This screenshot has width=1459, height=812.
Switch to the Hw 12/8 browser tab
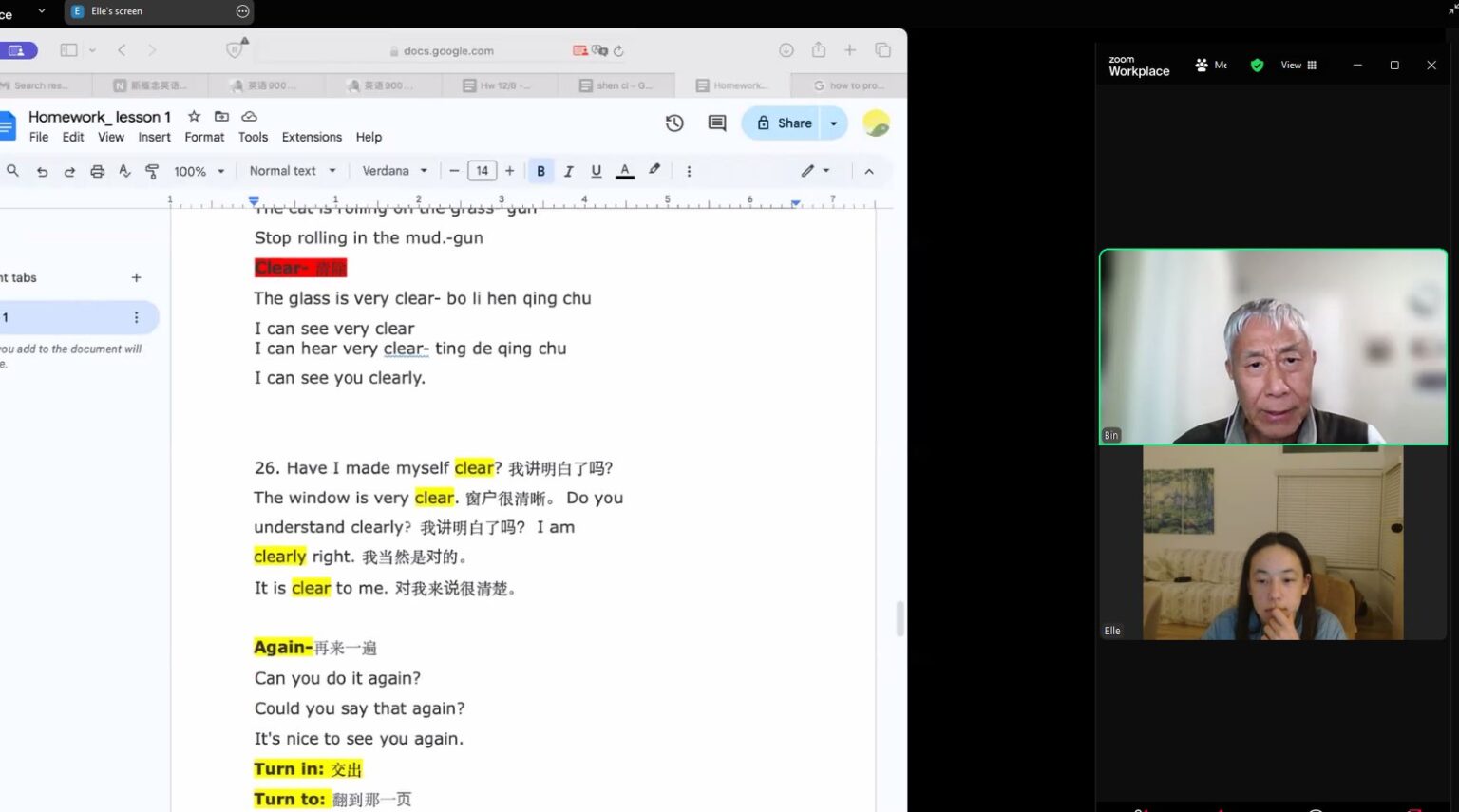click(499, 85)
